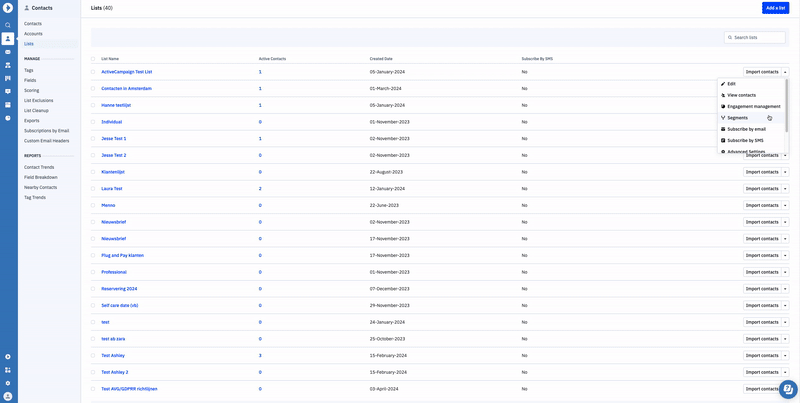Click Import contacts for ActiveCampaign Test List
The width and height of the screenshot is (800, 403).
click(x=762, y=72)
